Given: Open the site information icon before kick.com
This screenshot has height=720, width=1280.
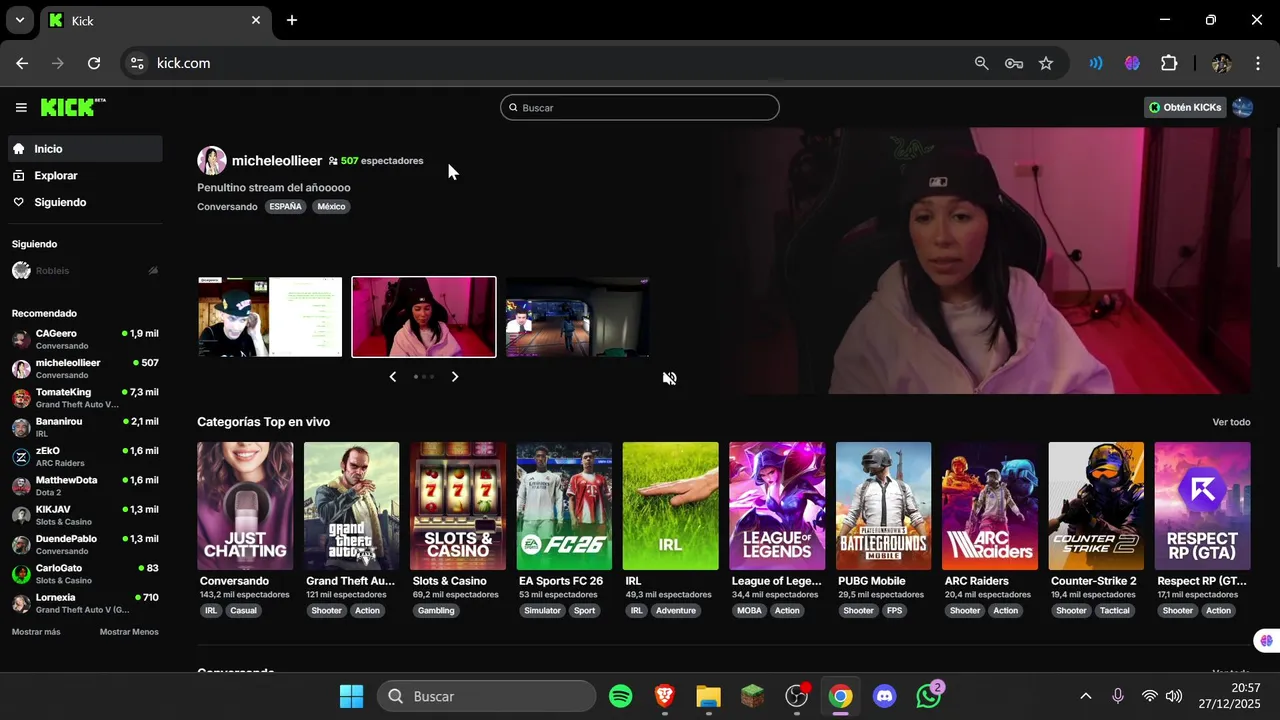Looking at the screenshot, I should pyautogui.click(x=138, y=63).
